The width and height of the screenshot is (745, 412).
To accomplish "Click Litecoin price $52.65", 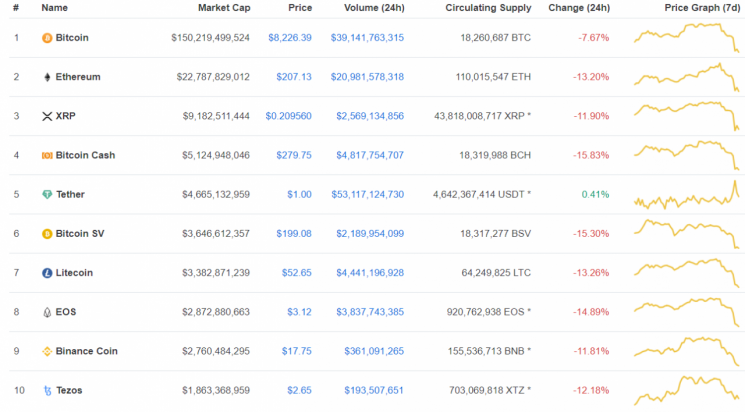I will click(x=296, y=273).
